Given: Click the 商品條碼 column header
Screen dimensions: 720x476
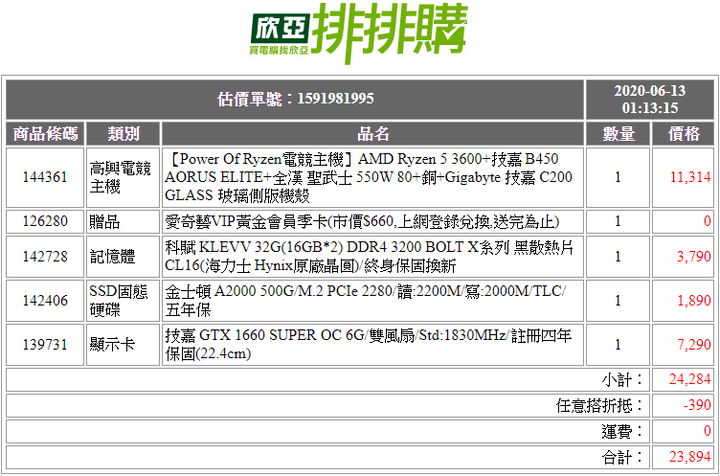Looking at the screenshot, I should point(45,134).
